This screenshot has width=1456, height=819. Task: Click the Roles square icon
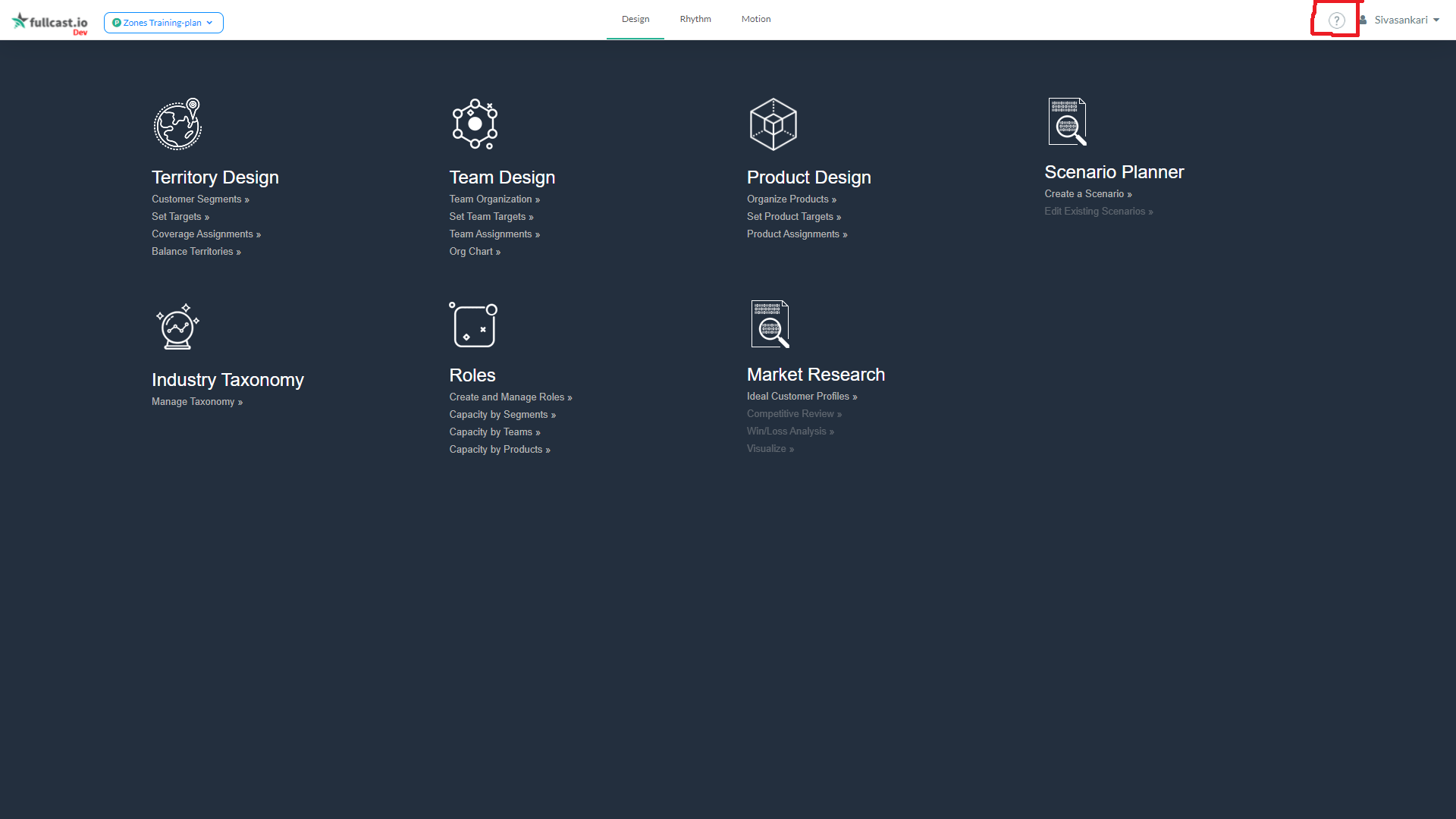473,325
